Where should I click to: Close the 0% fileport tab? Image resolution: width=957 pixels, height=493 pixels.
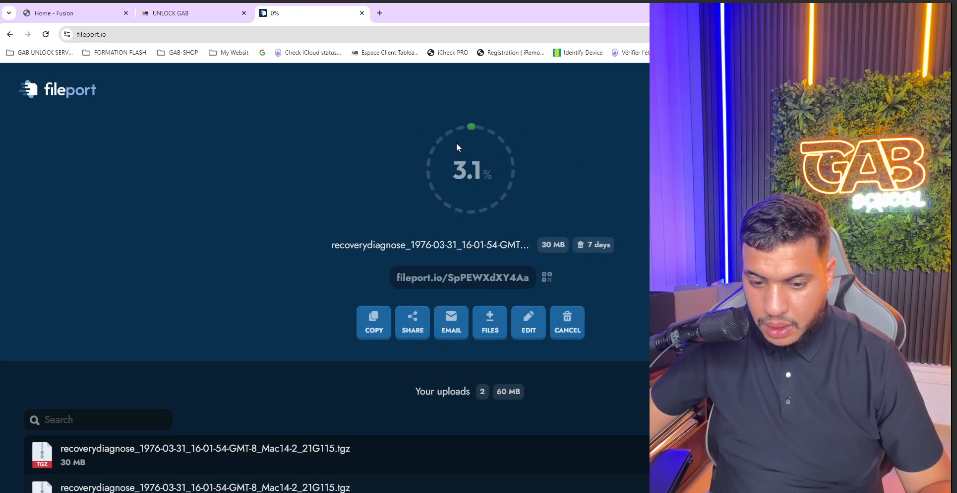(362, 13)
